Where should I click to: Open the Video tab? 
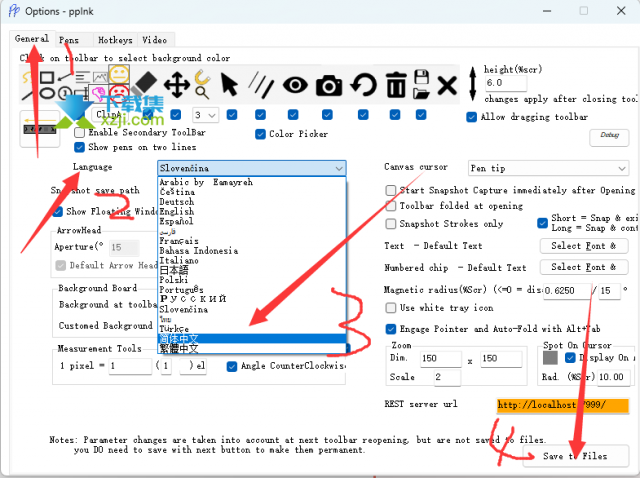155,40
